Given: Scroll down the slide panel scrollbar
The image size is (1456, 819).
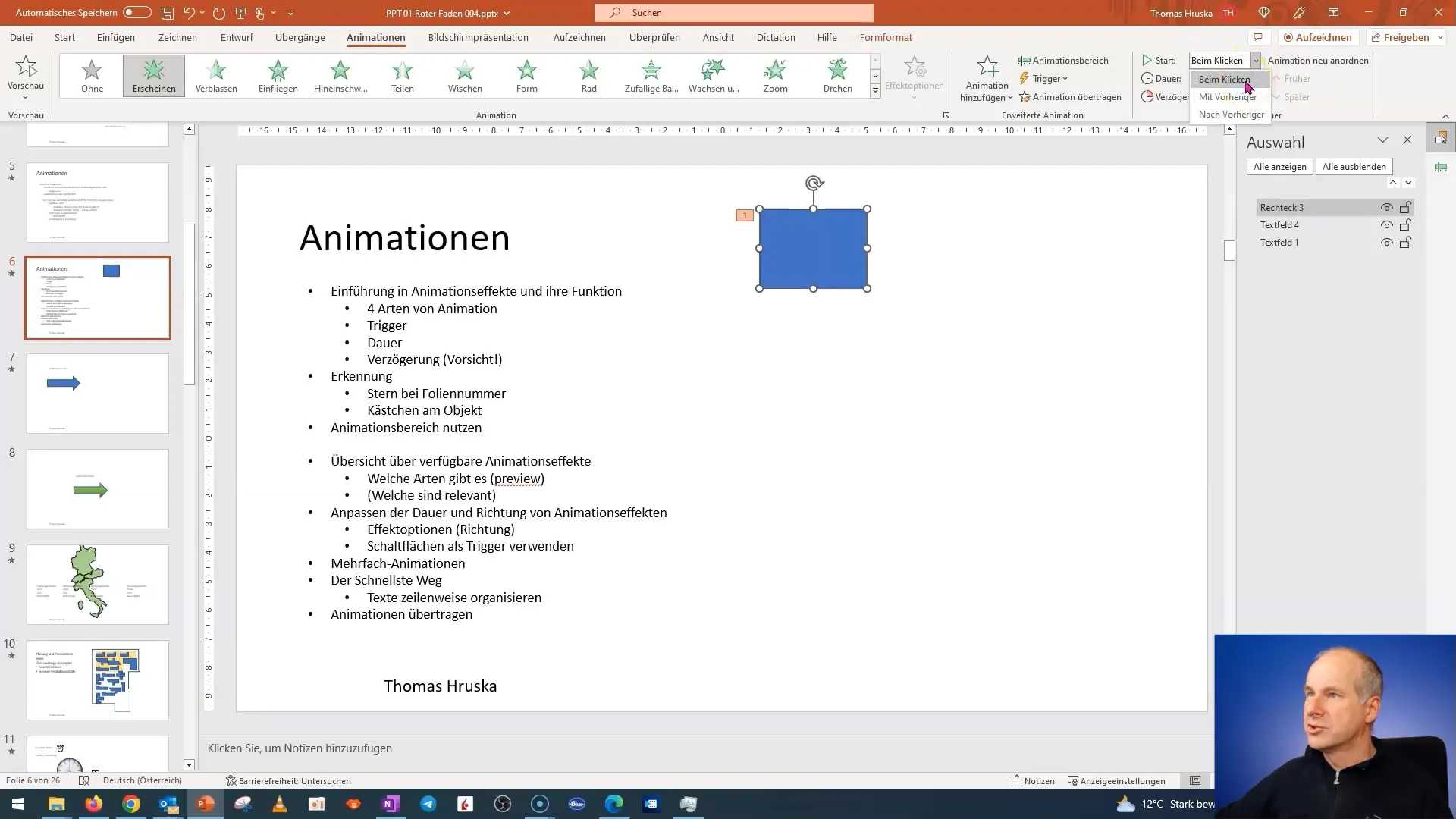Looking at the screenshot, I should tap(189, 764).
